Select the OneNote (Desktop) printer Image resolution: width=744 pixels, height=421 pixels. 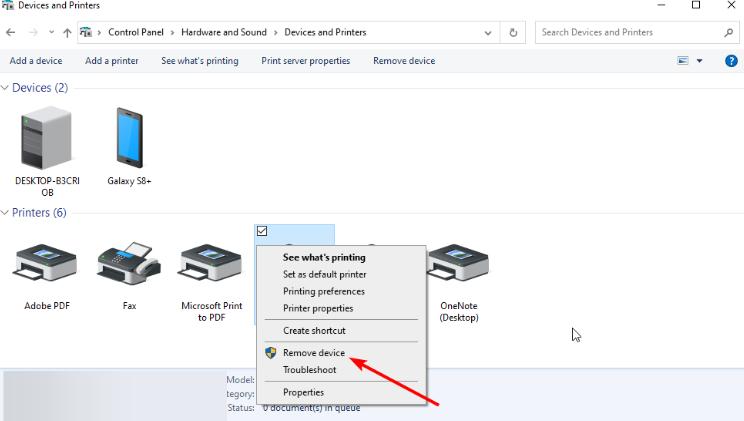(459, 282)
